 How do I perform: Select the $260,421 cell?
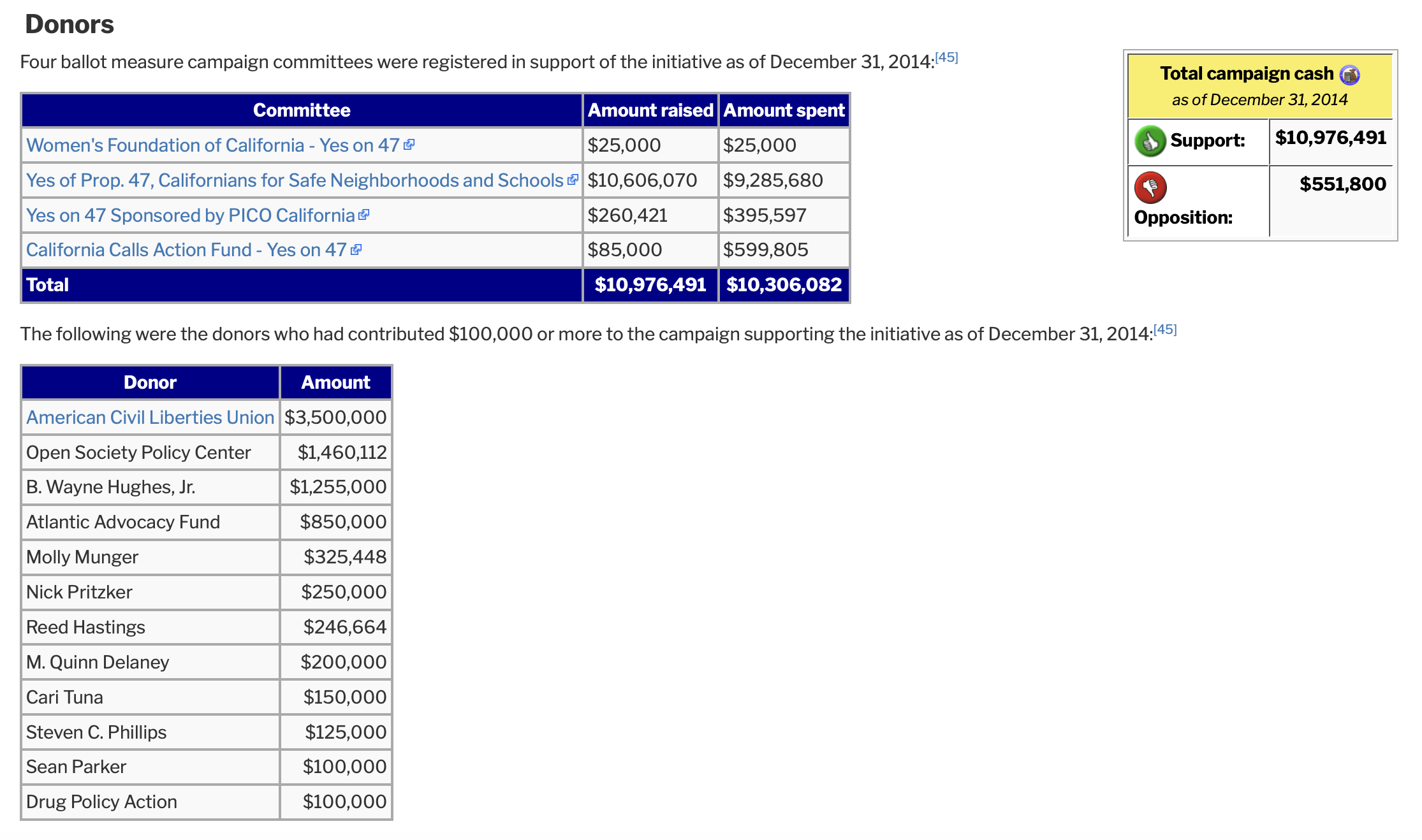point(650,215)
